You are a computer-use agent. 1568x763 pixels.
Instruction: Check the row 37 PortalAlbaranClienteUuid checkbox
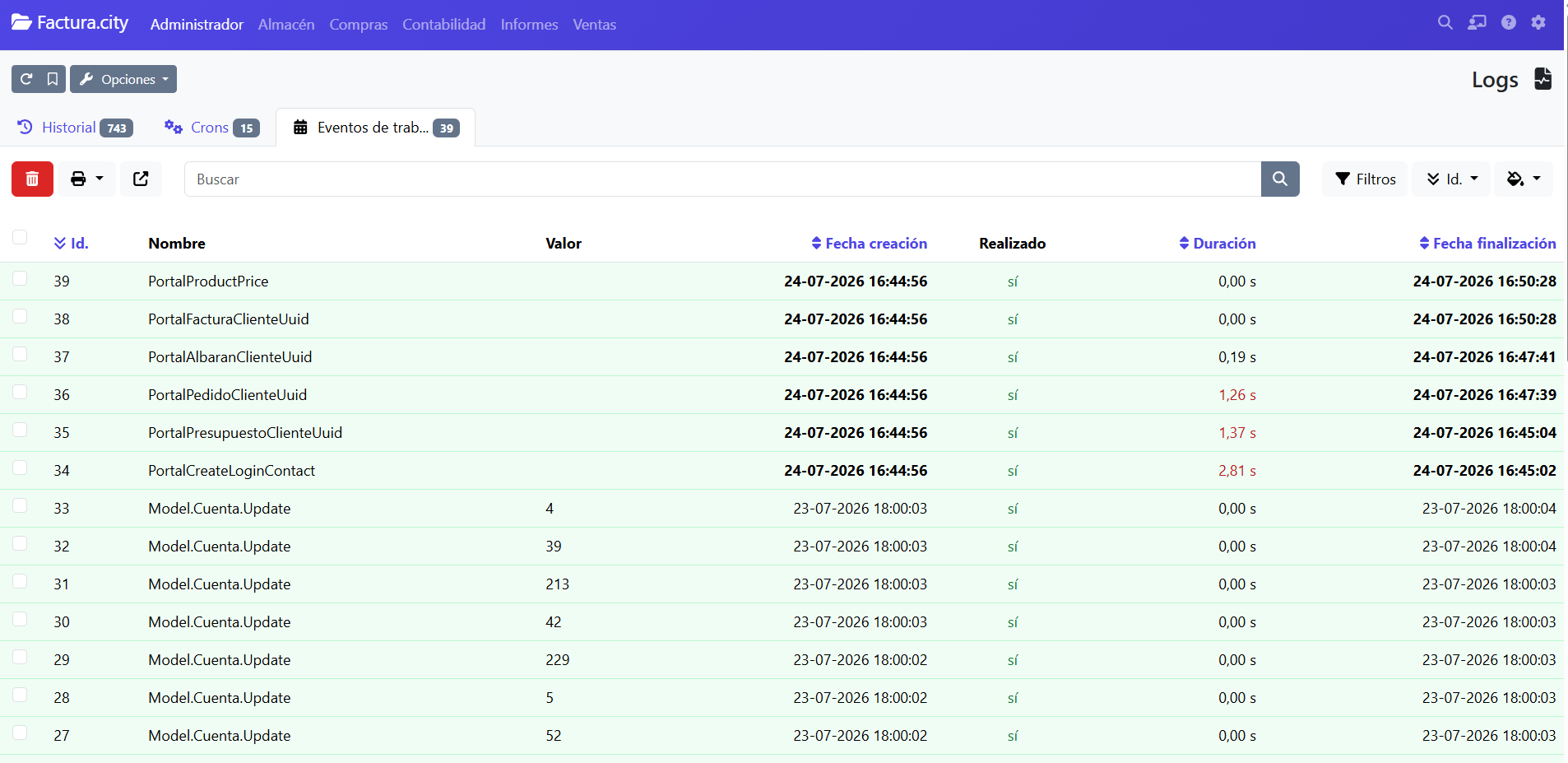tap(20, 354)
